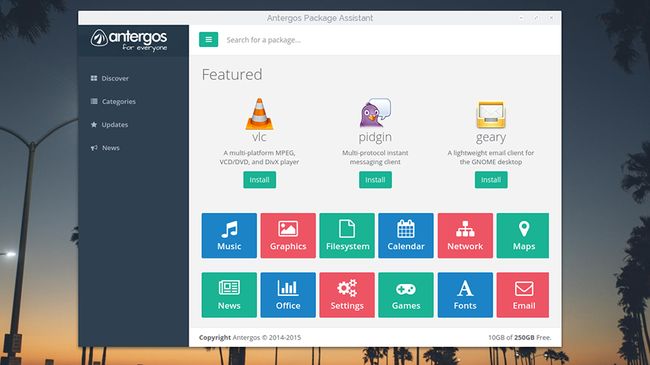Install the vlc package
650x365 pixels.
(x=260, y=180)
